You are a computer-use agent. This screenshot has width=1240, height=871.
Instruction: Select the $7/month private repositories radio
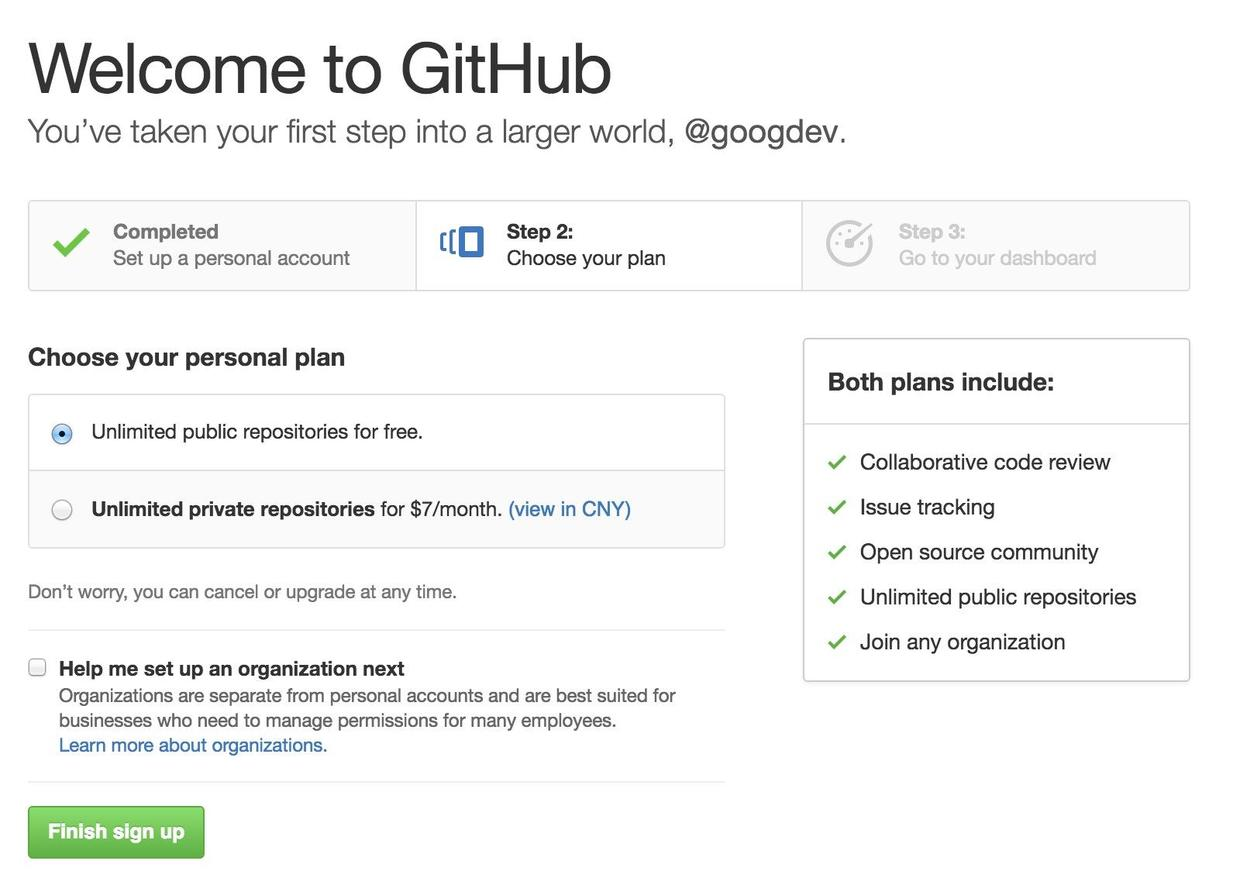coord(62,510)
